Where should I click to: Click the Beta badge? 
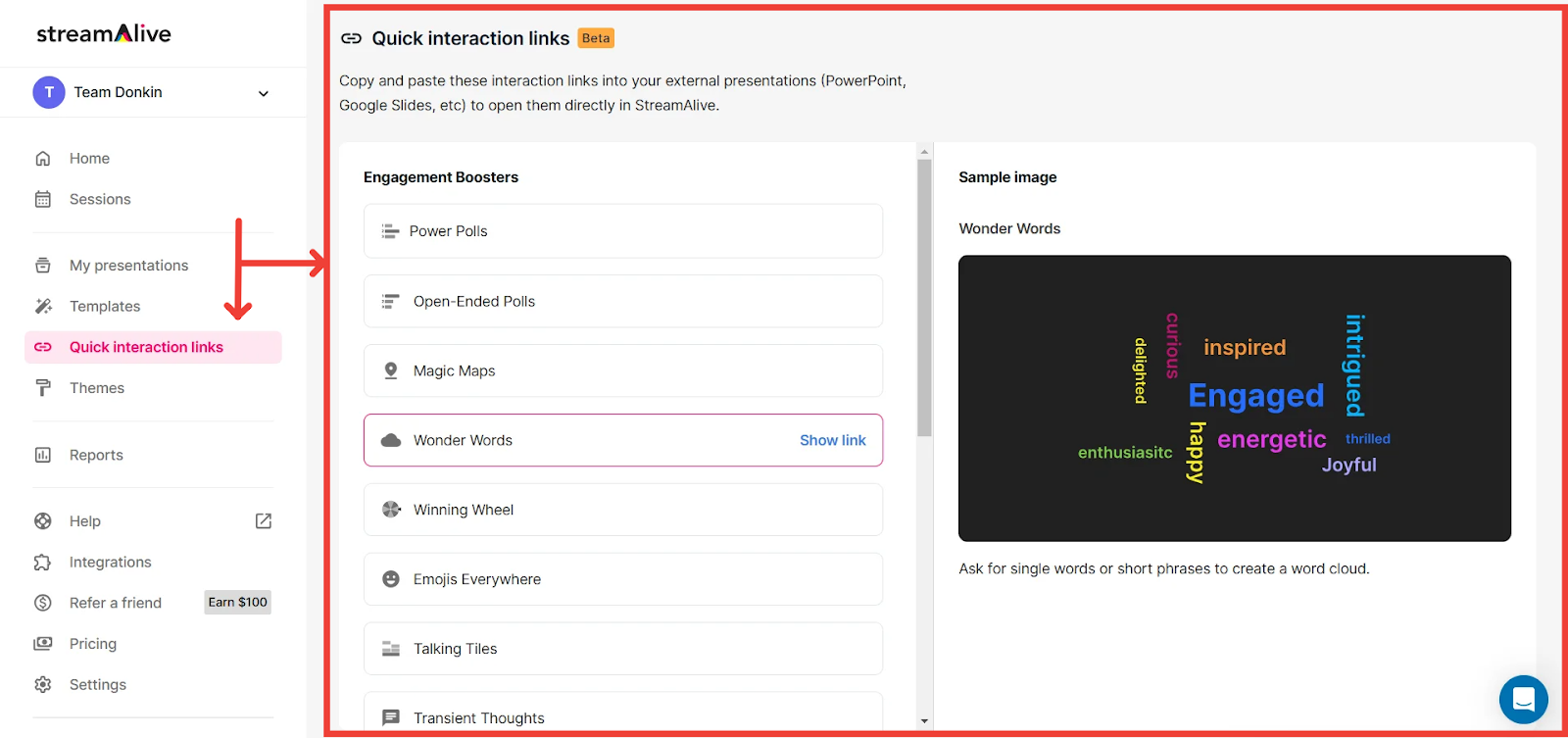596,38
